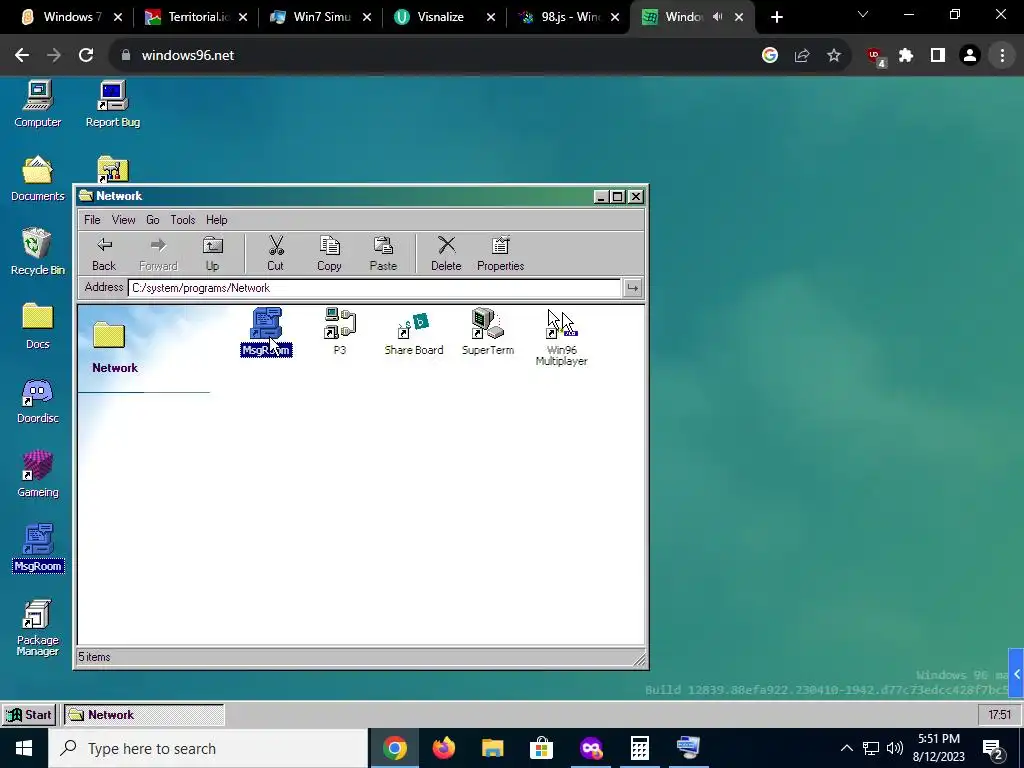Viewport: 1024px width, 768px height.
Task: Open the Tools menu
Action: point(183,220)
